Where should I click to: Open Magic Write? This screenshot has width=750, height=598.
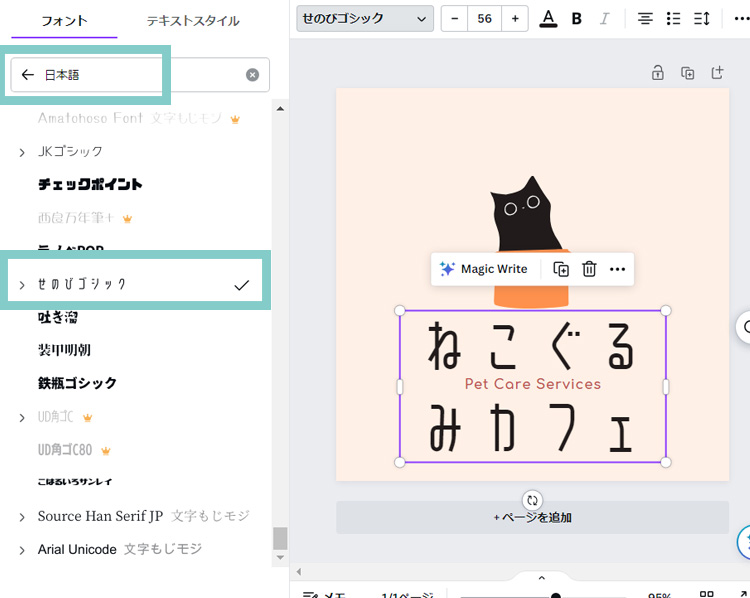pyautogui.click(x=484, y=269)
